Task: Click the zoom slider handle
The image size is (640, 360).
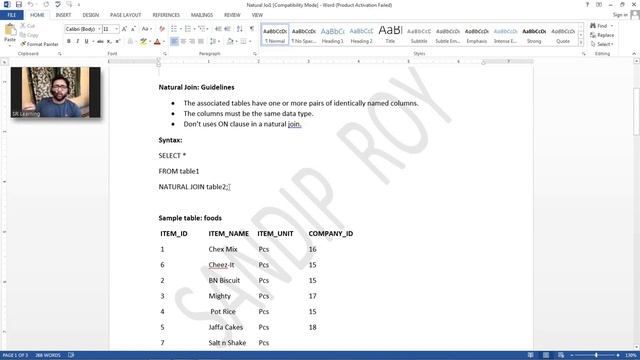Action: point(596,355)
